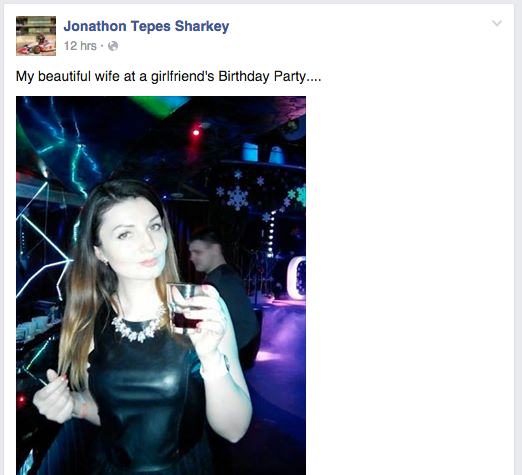Image resolution: width=522 pixels, height=475 pixels.
Task: Select the 'Birthday Party....' post text
Action: coord(270,76)
